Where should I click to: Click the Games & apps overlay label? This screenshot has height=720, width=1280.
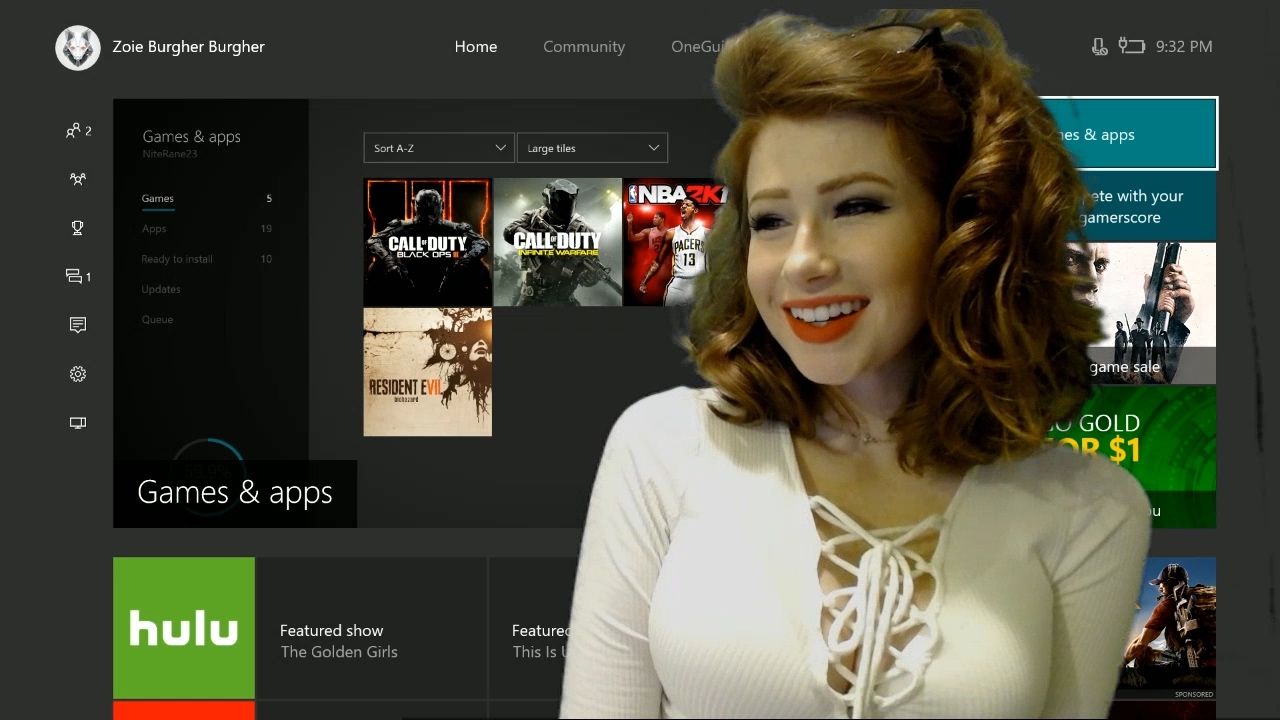tap(235, 493)
